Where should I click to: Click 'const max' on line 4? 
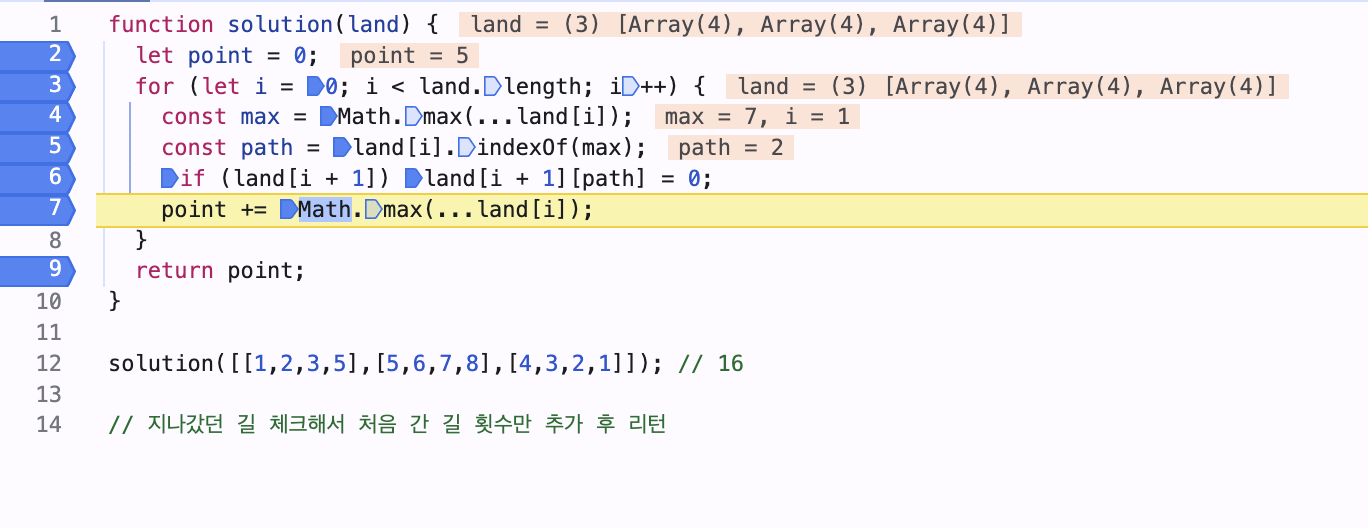coord(221,117)
